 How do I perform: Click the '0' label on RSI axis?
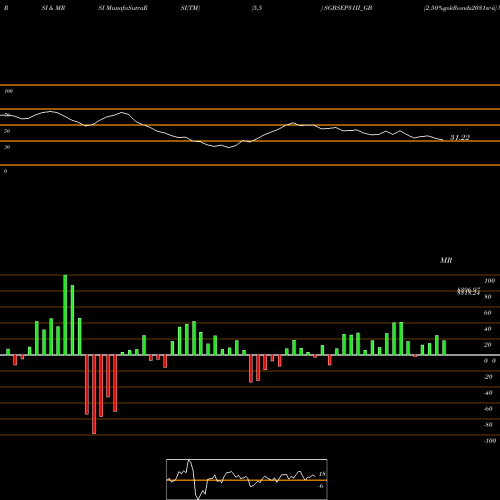(x=5, y=171)
